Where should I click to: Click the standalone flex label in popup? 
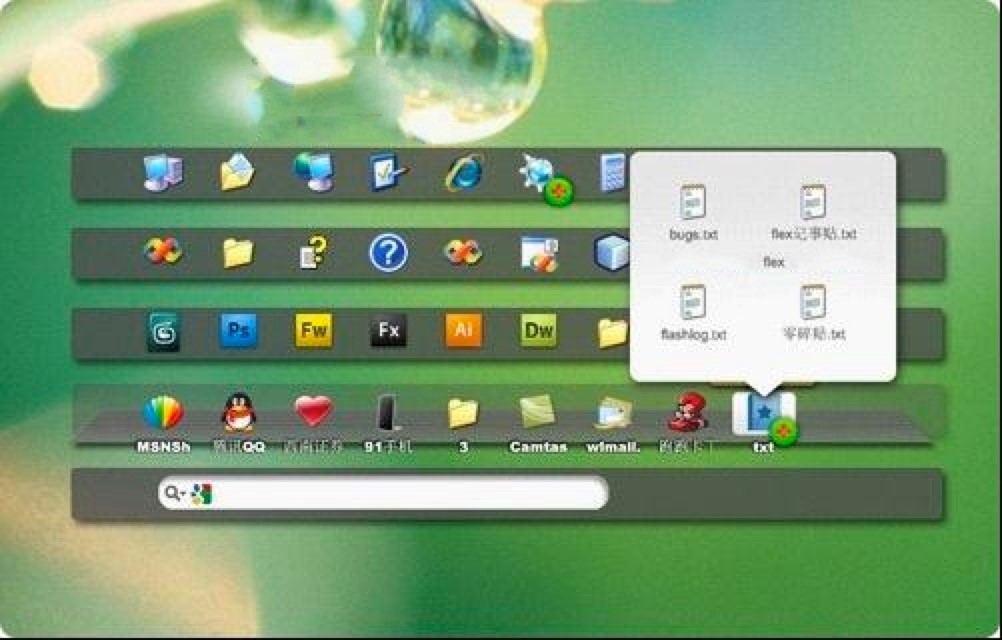point(774,262)
